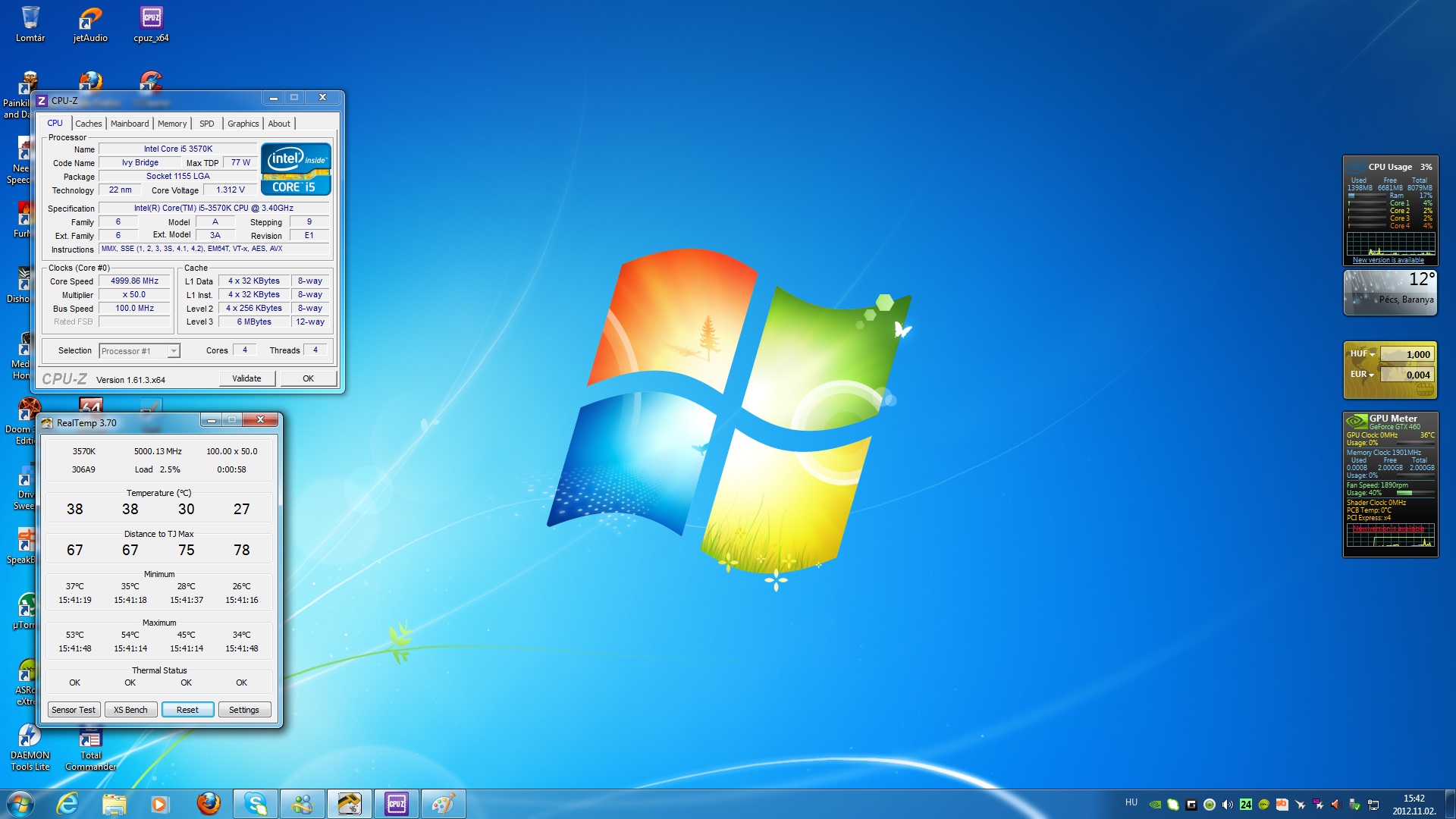Click the Pécs, Baranya weather gadget
Image resolution: width=1456 pixels, height=819 pixels.
click(x=1390, y=293)
